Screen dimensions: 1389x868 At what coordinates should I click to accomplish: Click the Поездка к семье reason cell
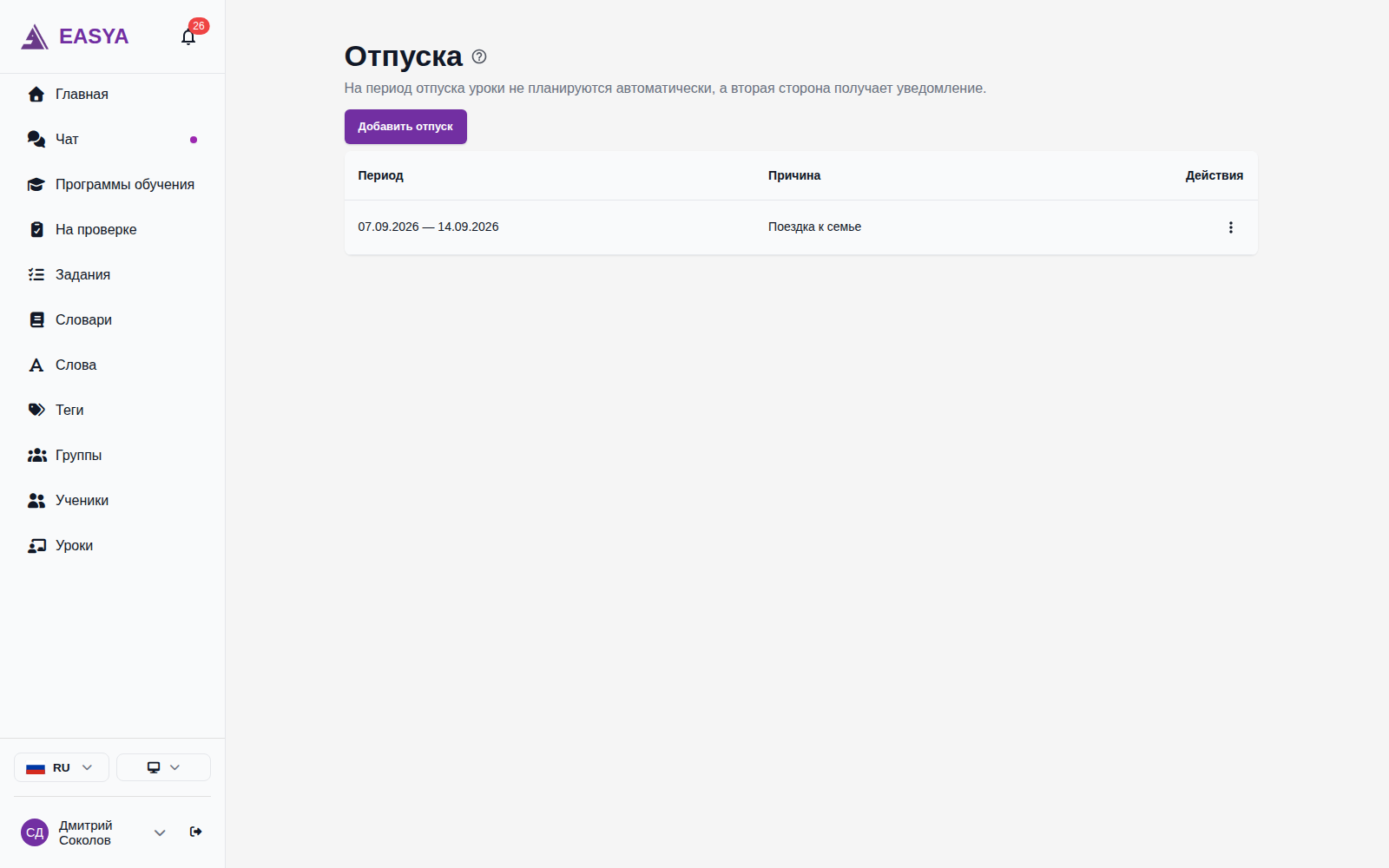point(814,227)
